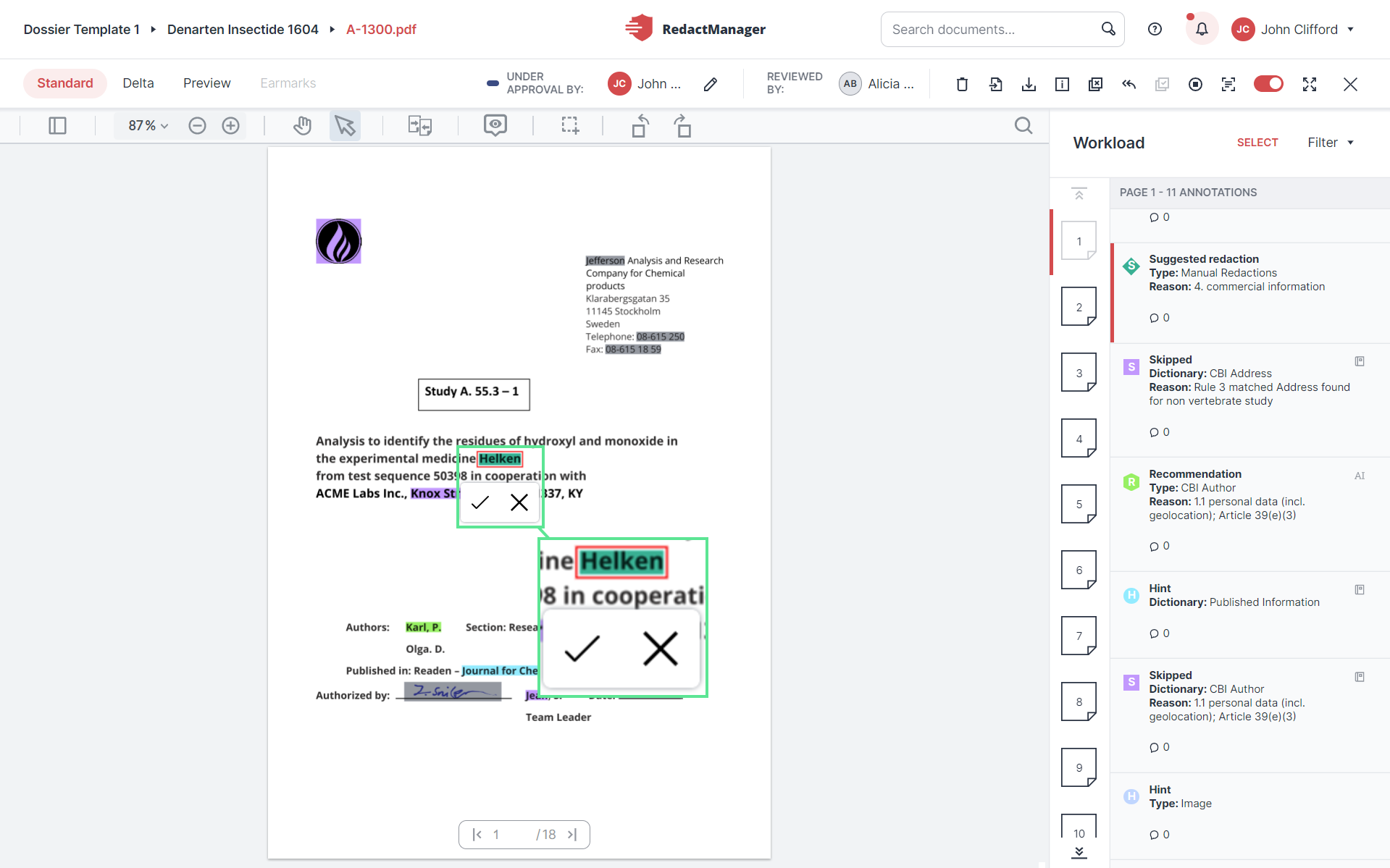Click the double-arrow undo approval icon

[x=1129, y=84]
